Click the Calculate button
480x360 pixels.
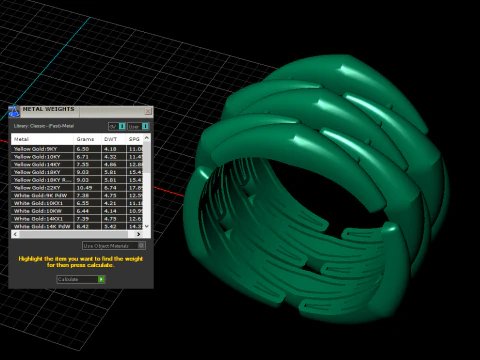pyautogui.click(x=81, y=279)
